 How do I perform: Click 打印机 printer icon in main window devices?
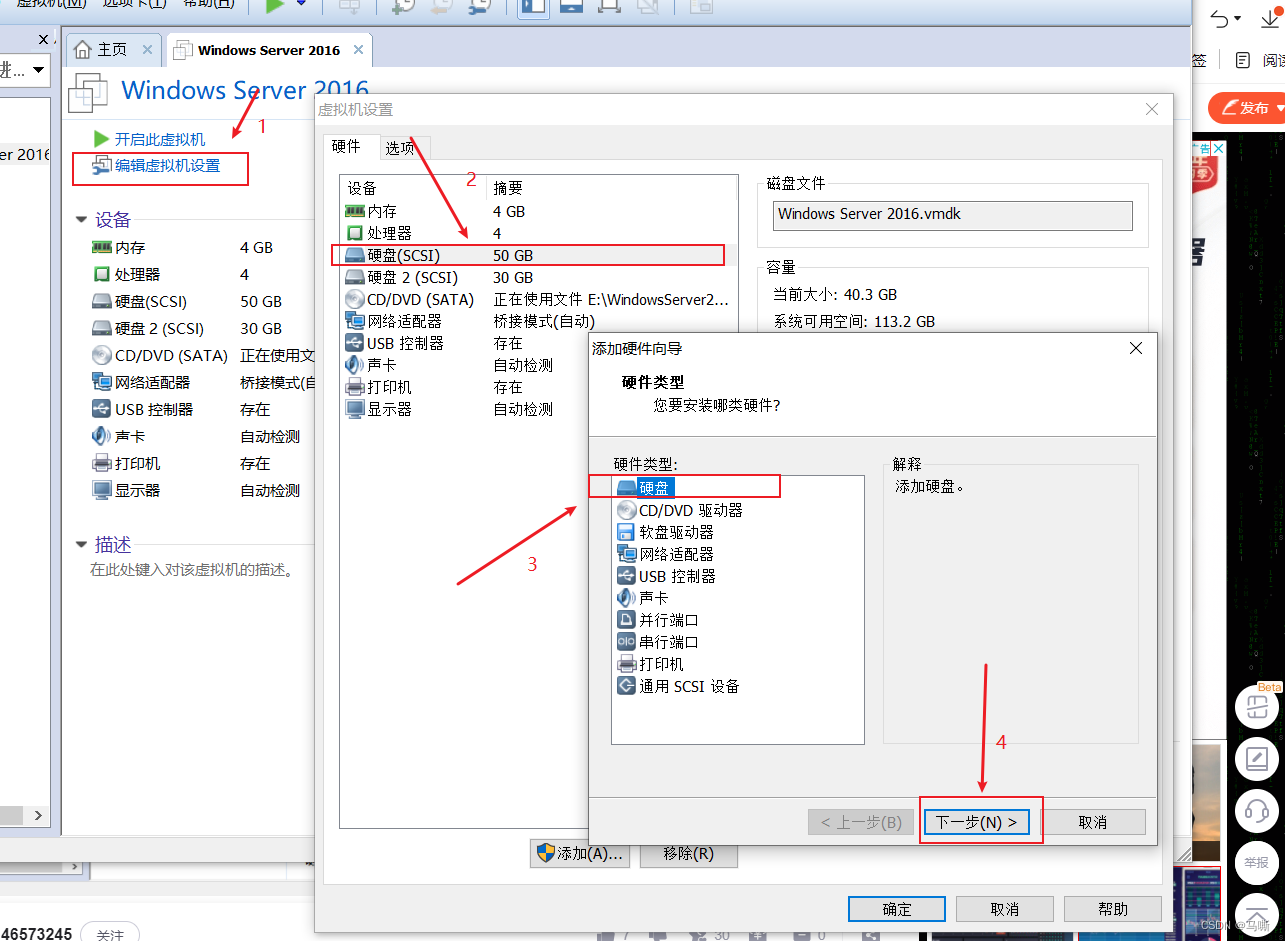click(101, 463)
